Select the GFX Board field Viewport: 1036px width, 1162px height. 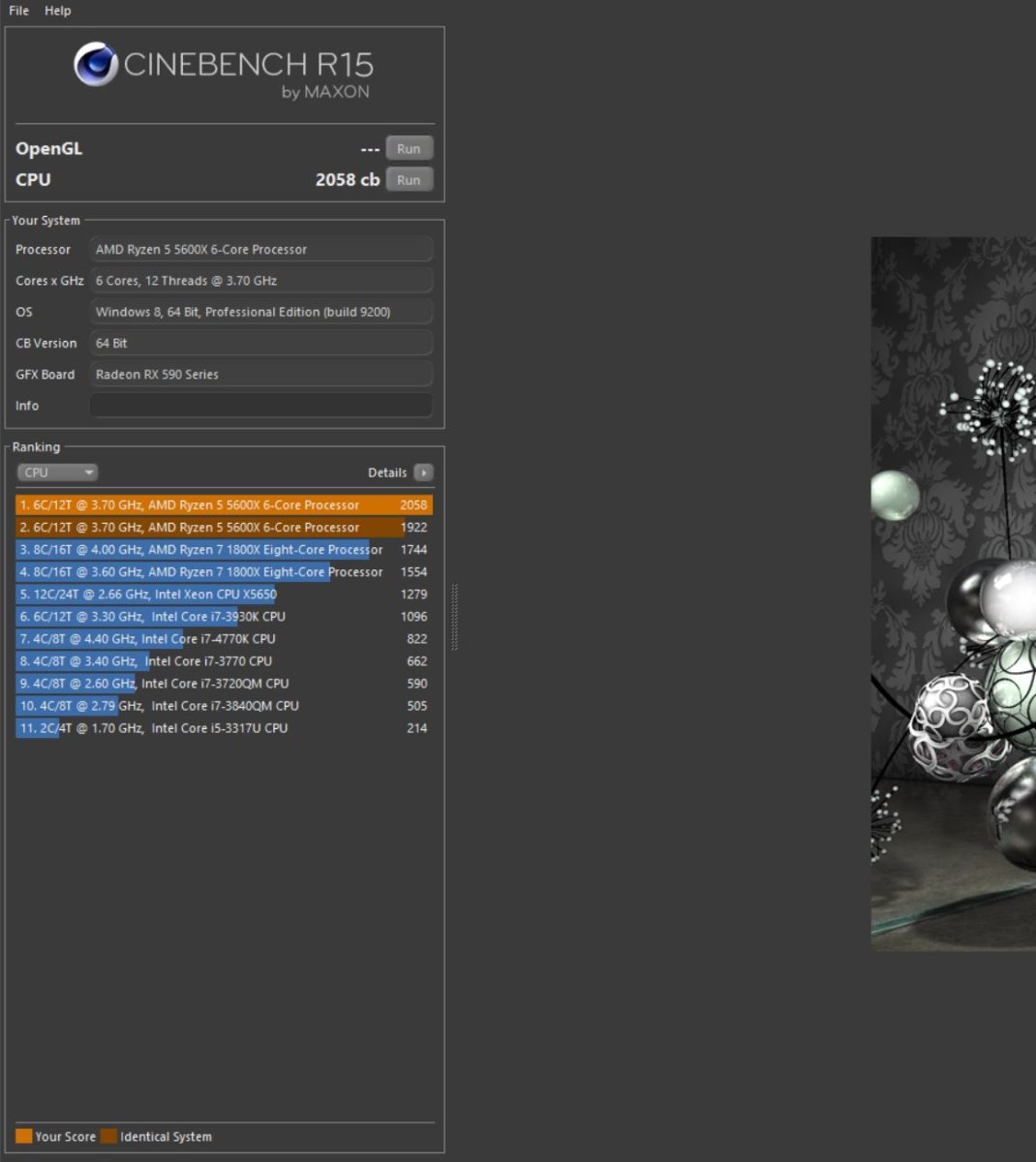click(261, 374)
